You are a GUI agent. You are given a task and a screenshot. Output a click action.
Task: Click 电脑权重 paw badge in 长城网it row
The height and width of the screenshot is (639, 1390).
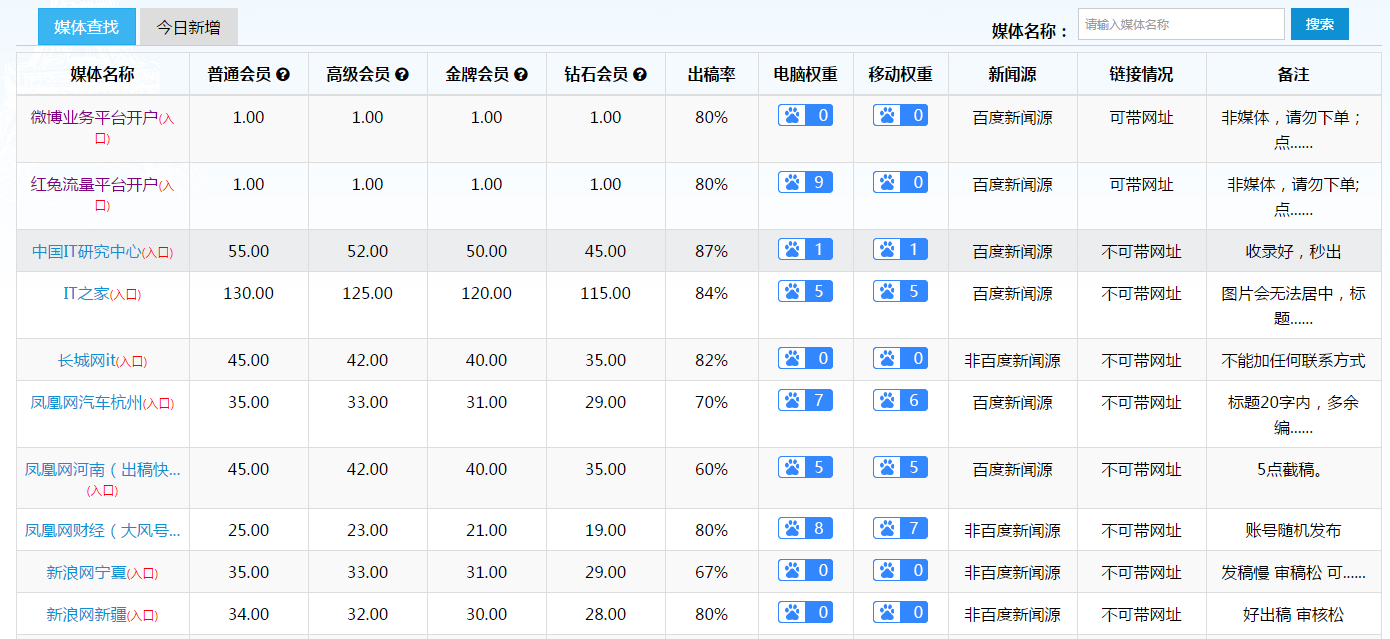tap(805, 359)
